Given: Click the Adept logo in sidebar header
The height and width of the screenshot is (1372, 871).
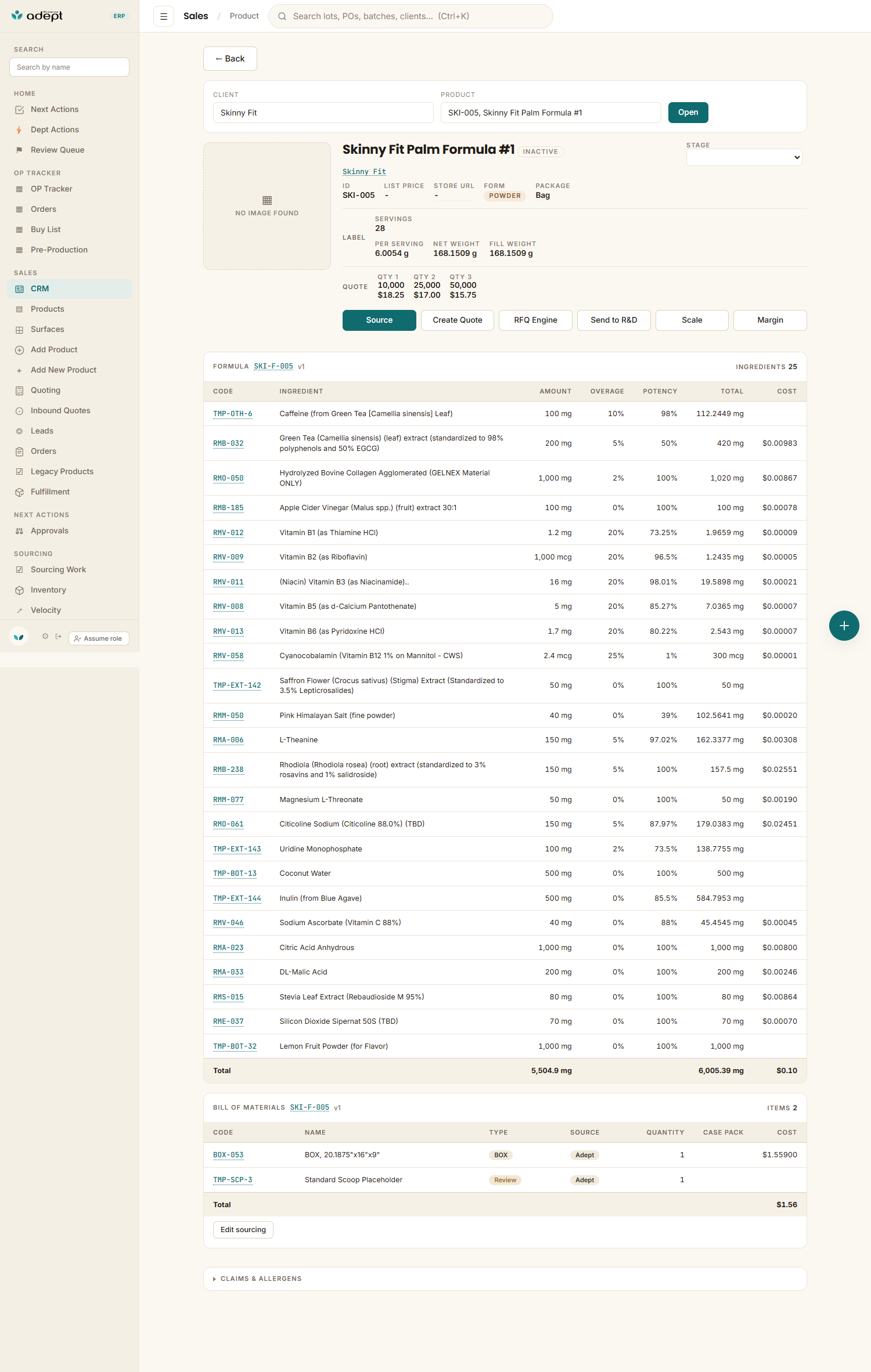Looking at the screenshot, I should click(x=37, y=16).
